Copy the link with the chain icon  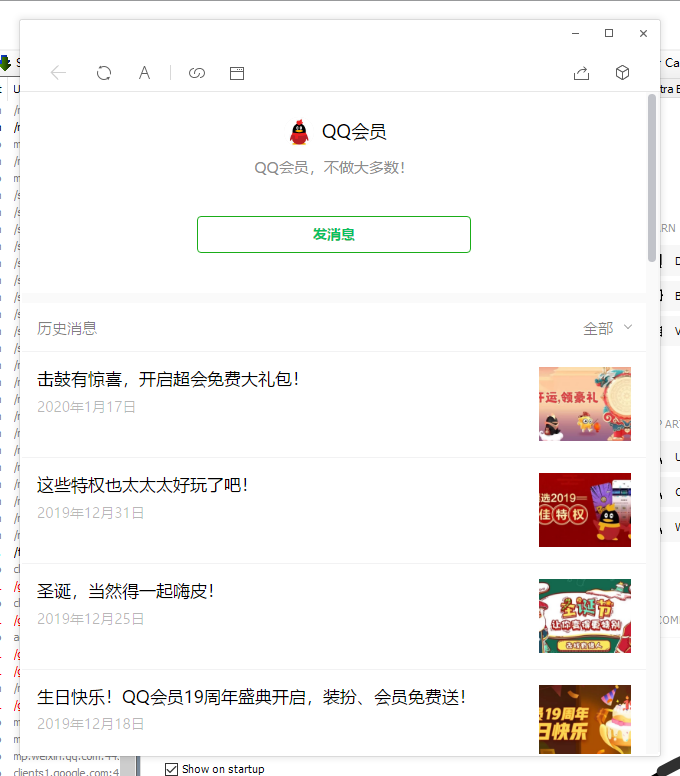(x=197, y=73)
